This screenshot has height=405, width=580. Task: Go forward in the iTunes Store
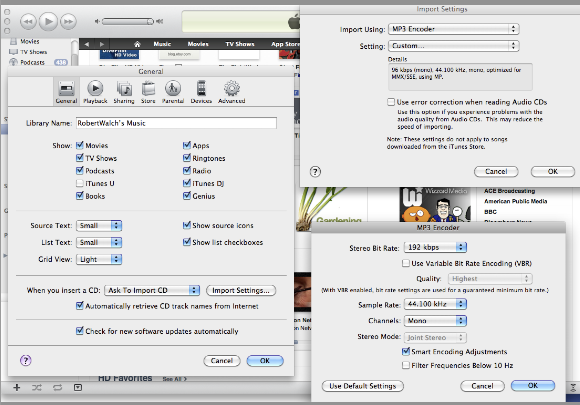pyautogui.click(x=102, y=44)
